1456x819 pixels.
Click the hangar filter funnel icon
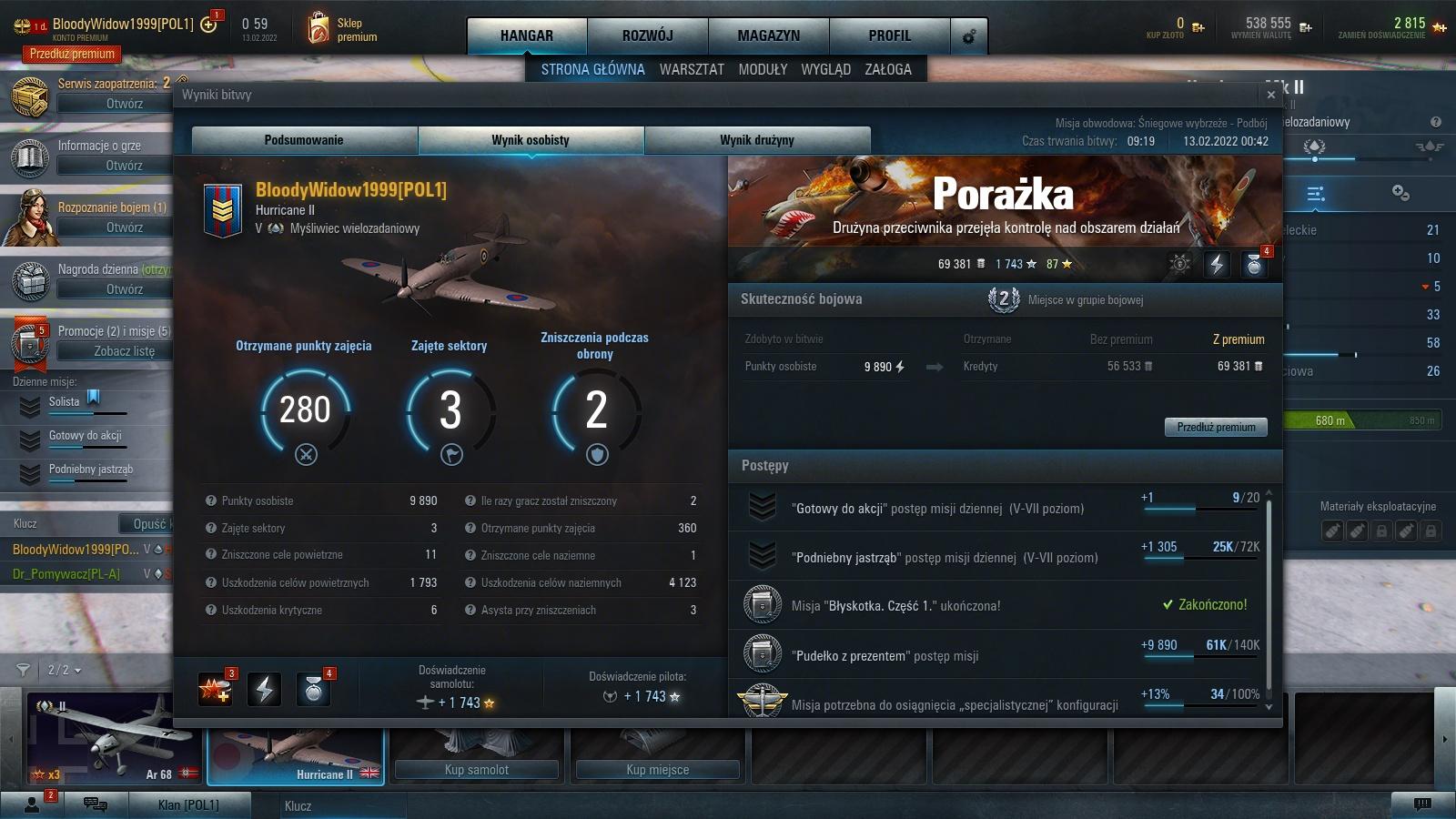[x=24, y=670]
